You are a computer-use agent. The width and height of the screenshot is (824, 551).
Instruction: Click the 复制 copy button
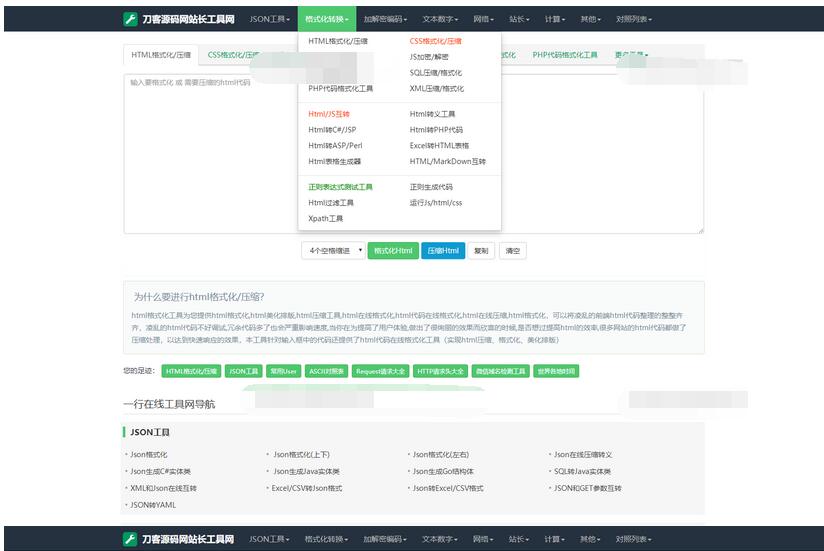pyautogui.click(x=481, y=251)
